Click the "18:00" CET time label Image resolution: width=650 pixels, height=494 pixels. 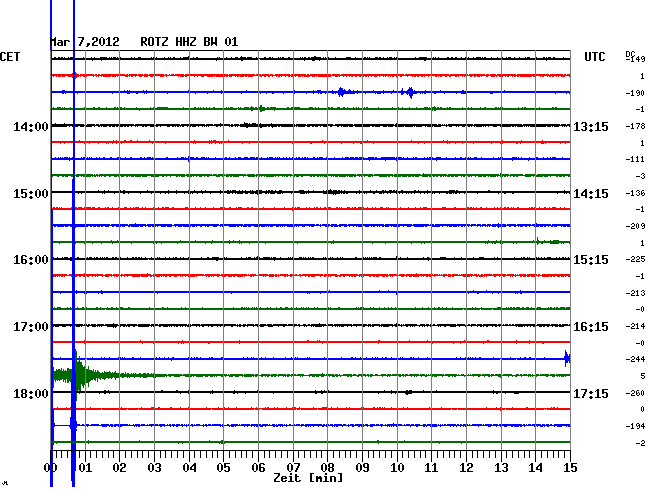pos(31,394)
